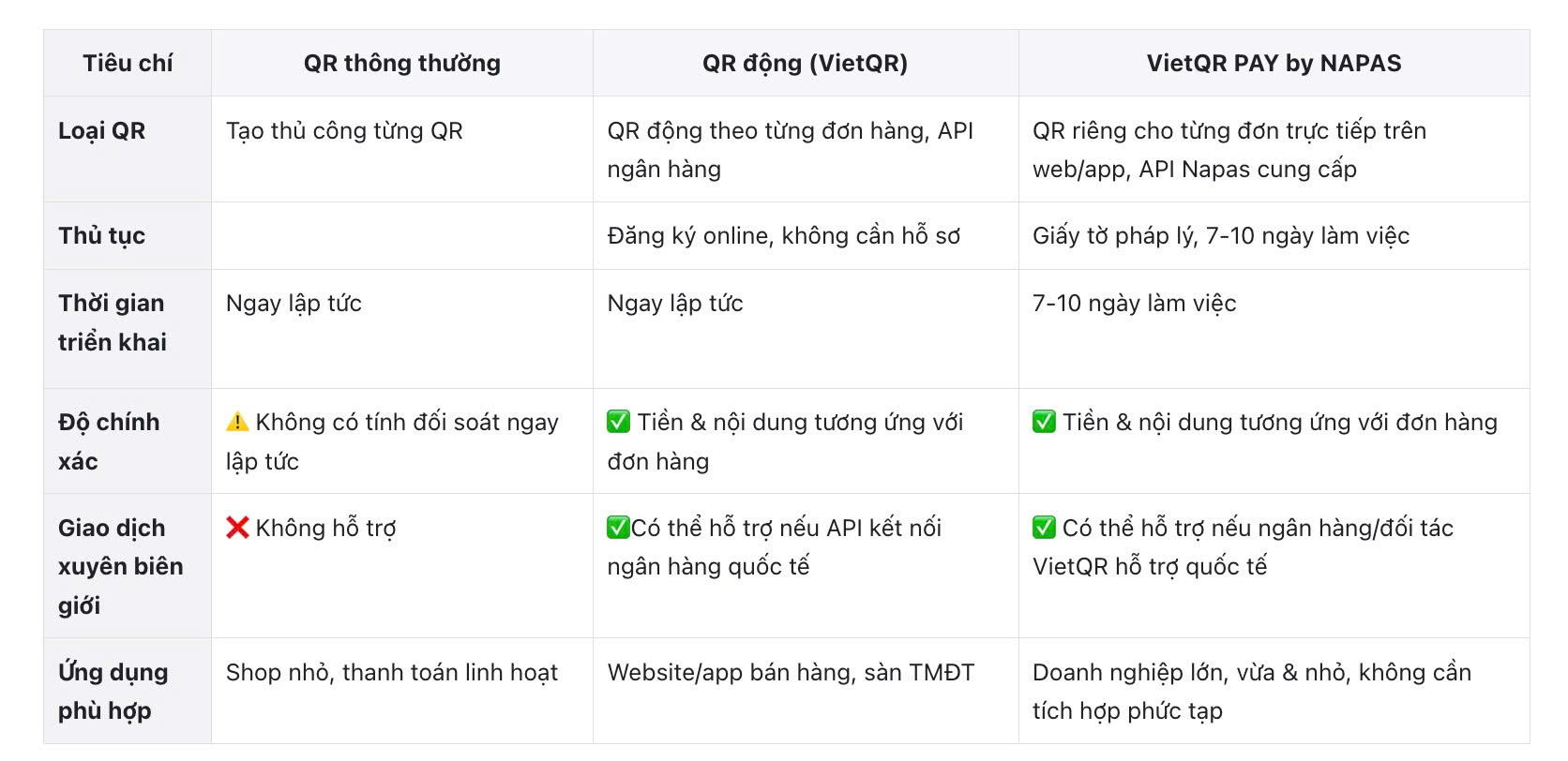Click the "Loại QR" row label
Image resolution: width=1568 pixels, height=761 pixels.
(102, 131)
